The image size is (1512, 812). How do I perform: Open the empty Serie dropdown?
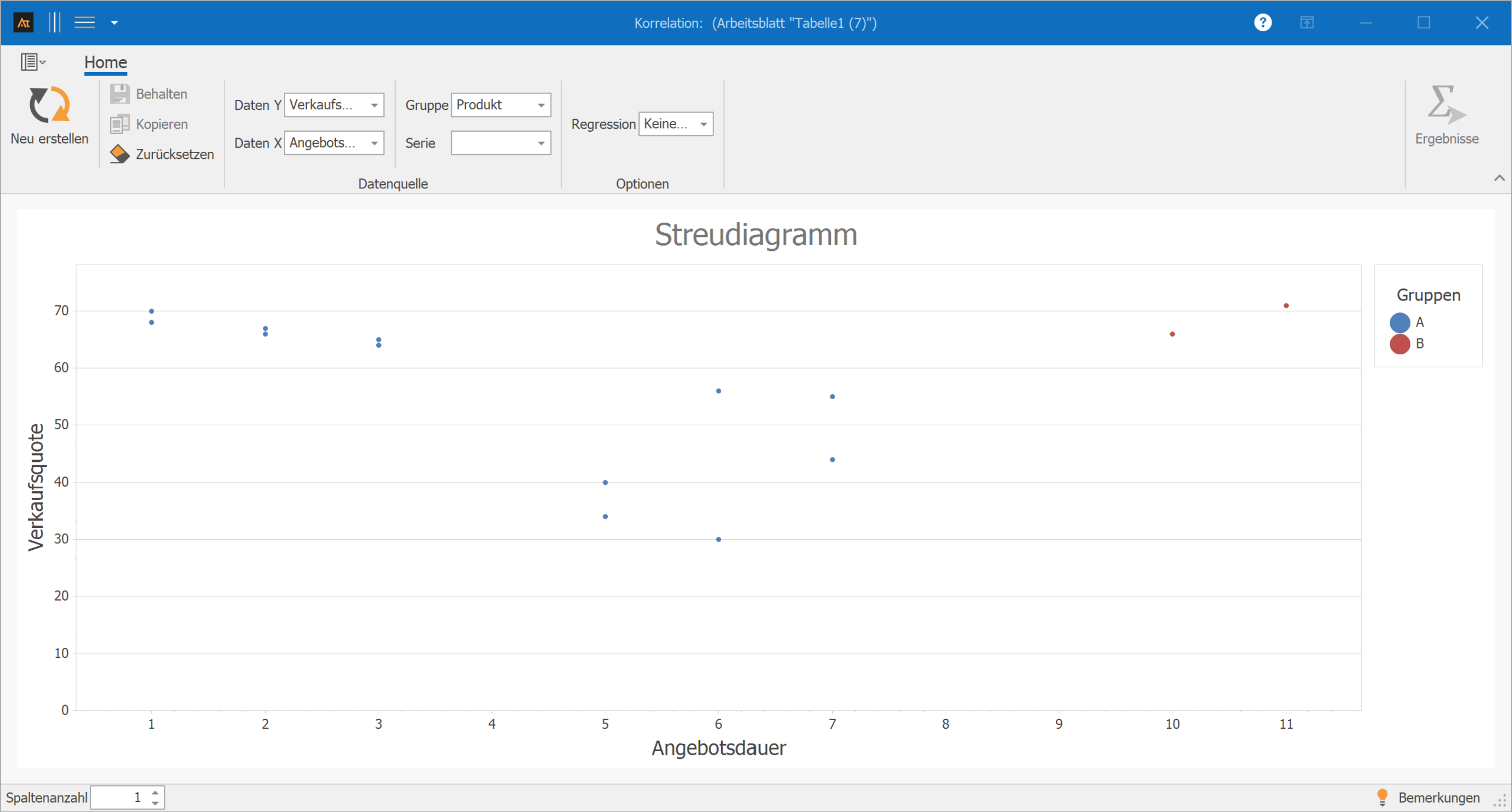click(x=541, y=143)
